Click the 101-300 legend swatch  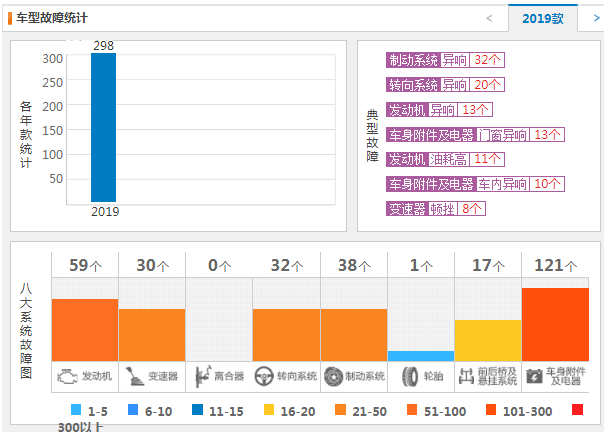[491, 409]
